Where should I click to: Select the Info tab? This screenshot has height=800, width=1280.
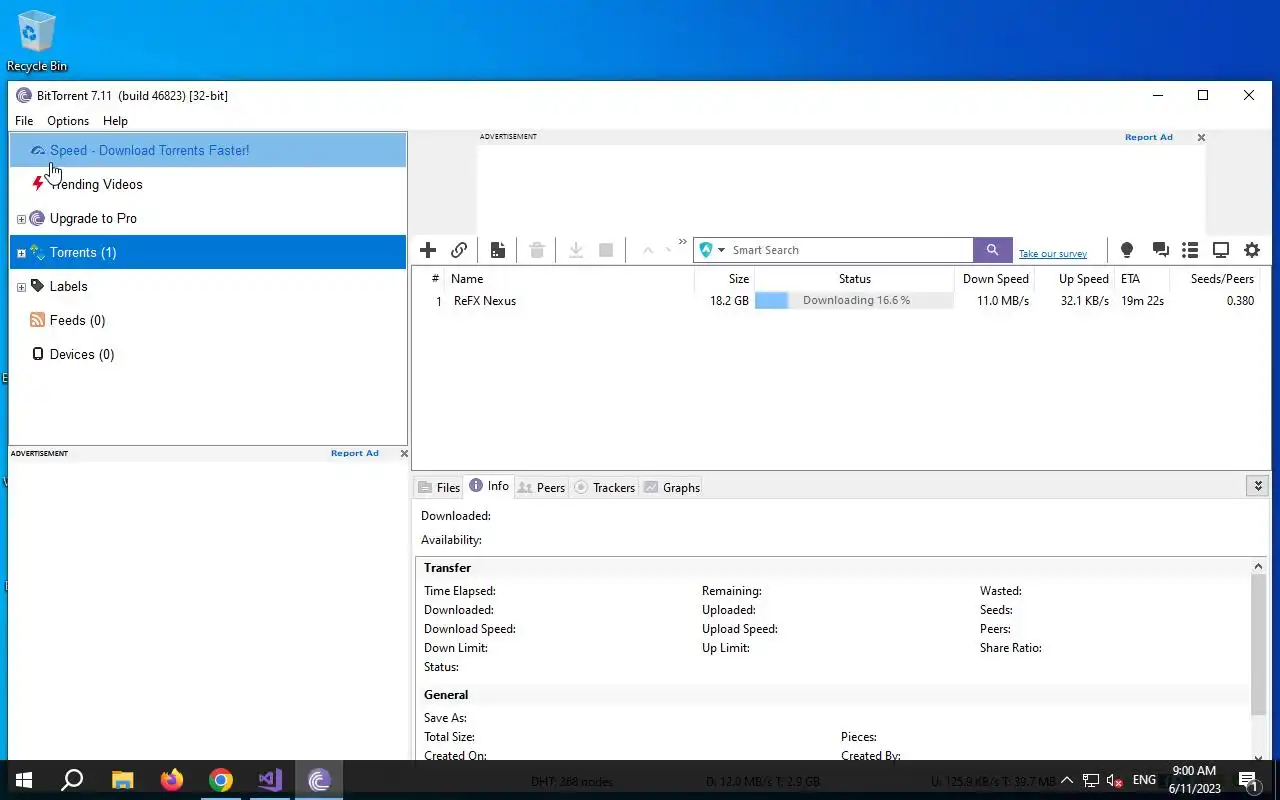(489, 486)
